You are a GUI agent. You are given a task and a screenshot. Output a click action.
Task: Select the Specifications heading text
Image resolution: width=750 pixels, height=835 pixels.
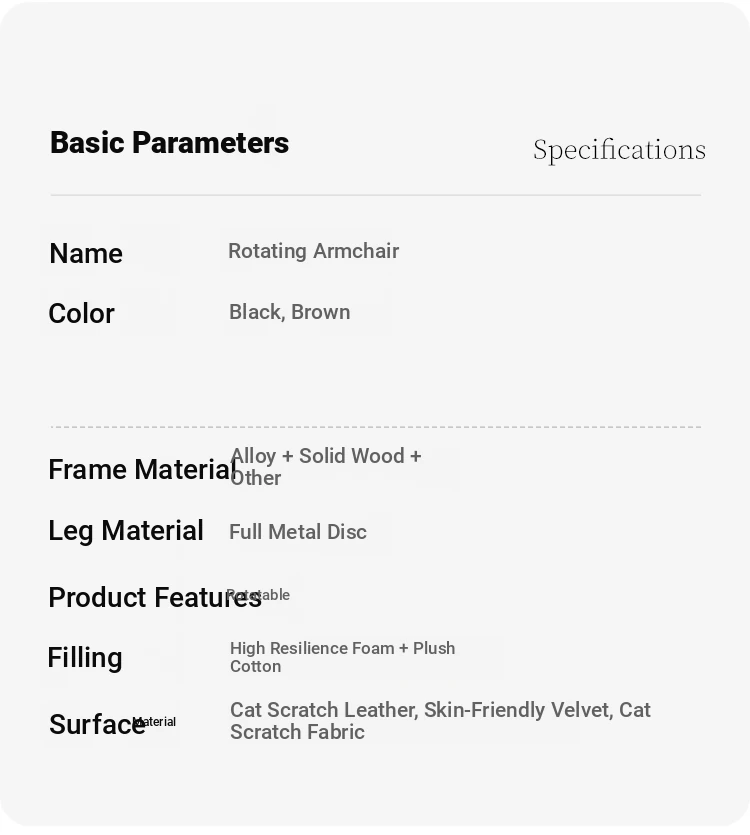619,150
